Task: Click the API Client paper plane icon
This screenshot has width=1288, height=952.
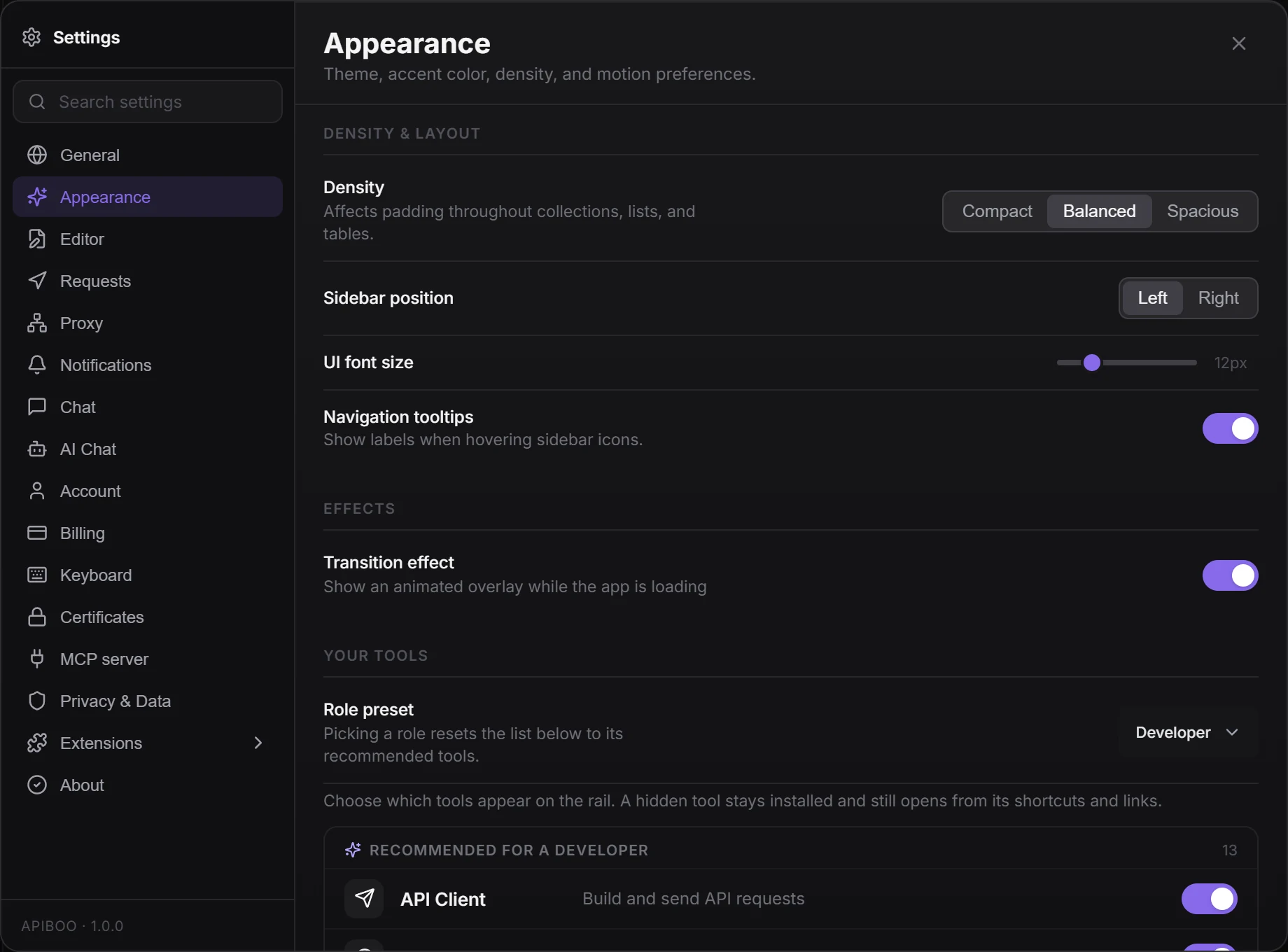Action: [x=364, y=898]
